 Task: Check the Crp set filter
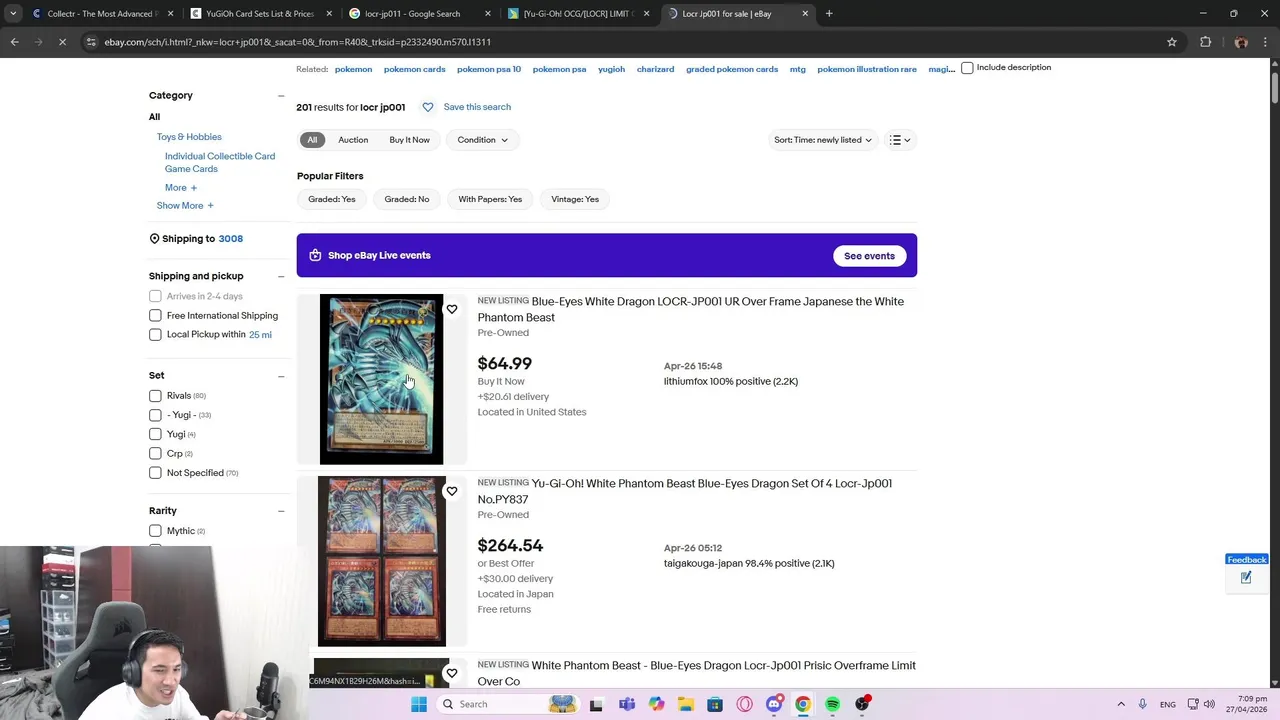(155, 453)
